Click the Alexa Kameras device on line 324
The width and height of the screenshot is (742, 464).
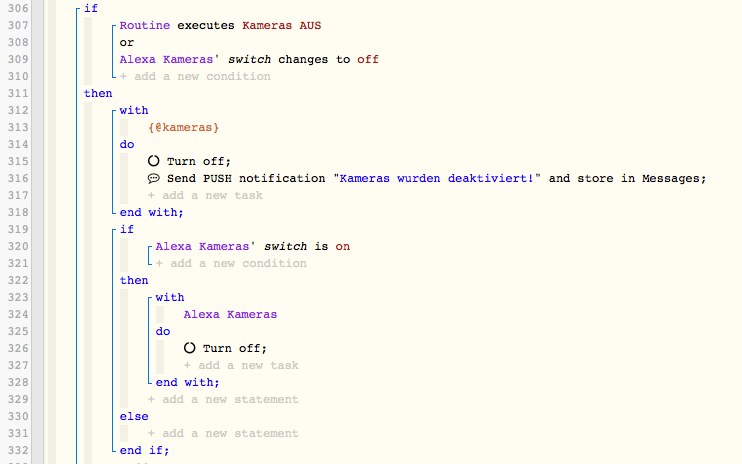(230, 315)
